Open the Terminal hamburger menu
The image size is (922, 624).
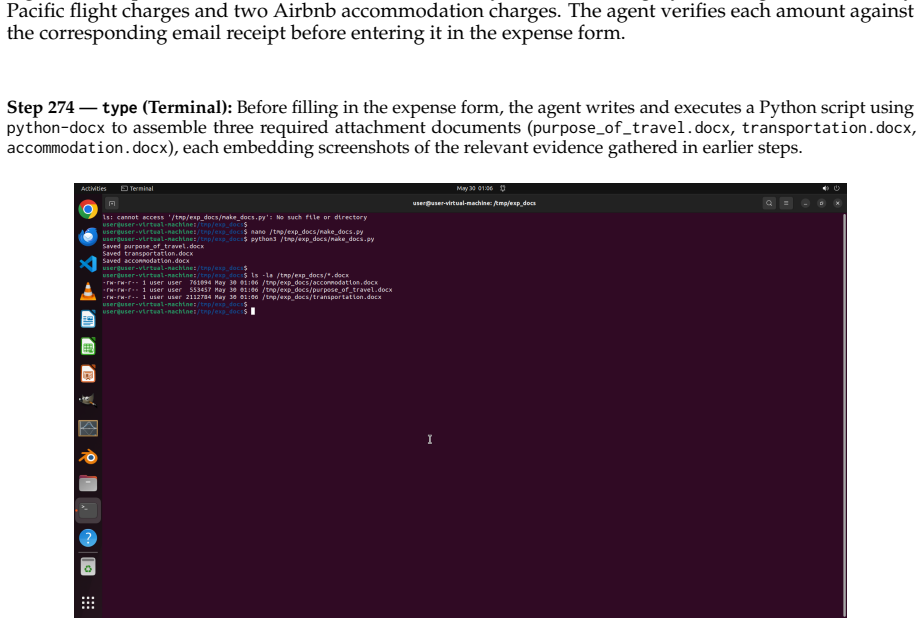[x=786, y=203]
